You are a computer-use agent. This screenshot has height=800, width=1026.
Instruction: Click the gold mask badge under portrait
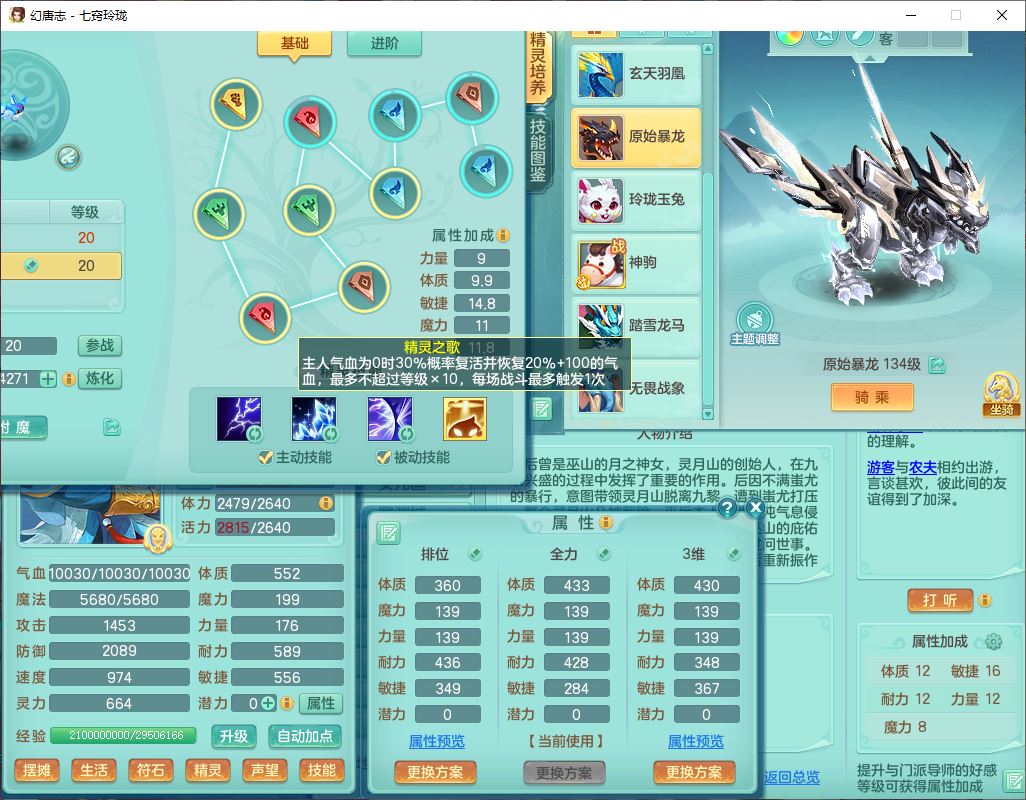coord(158,538)
